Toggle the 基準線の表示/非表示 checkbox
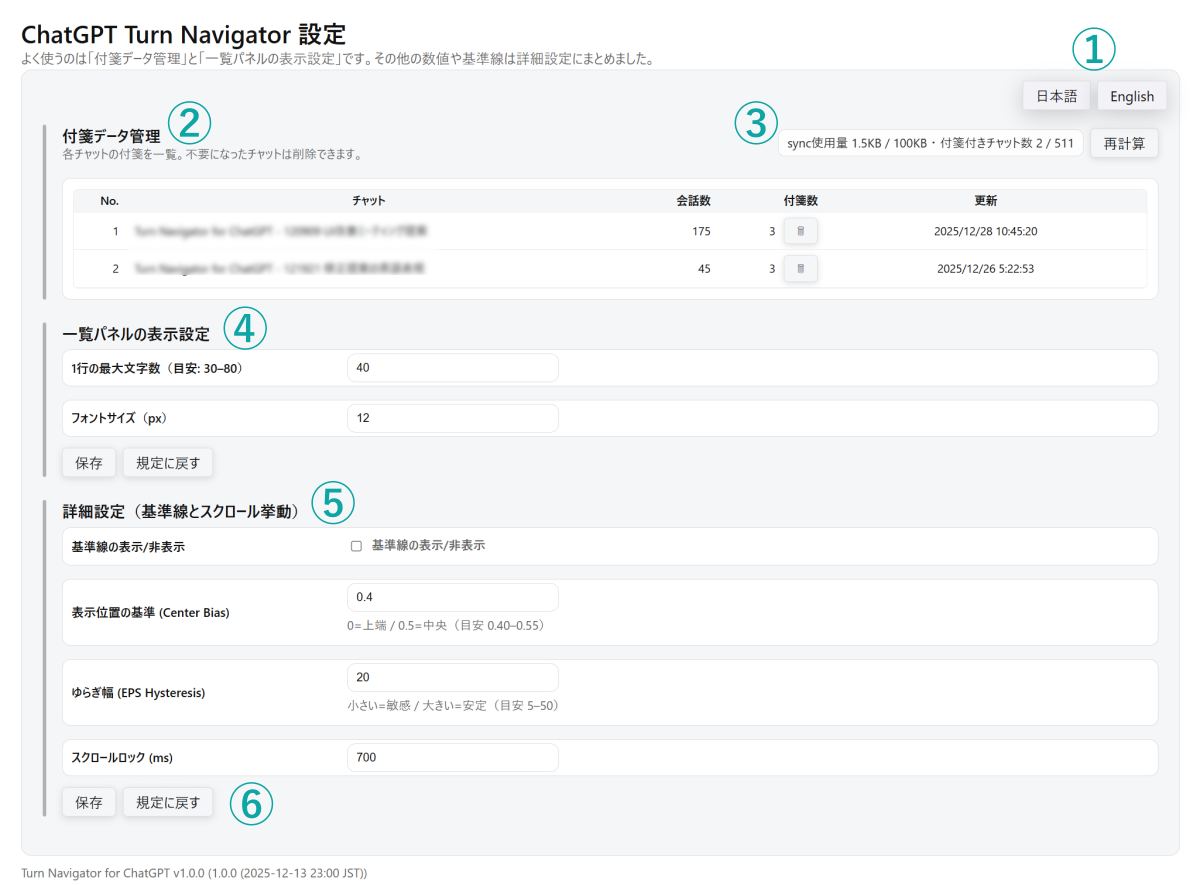The height and width of the screenshot is (885, 1200). 356,547
